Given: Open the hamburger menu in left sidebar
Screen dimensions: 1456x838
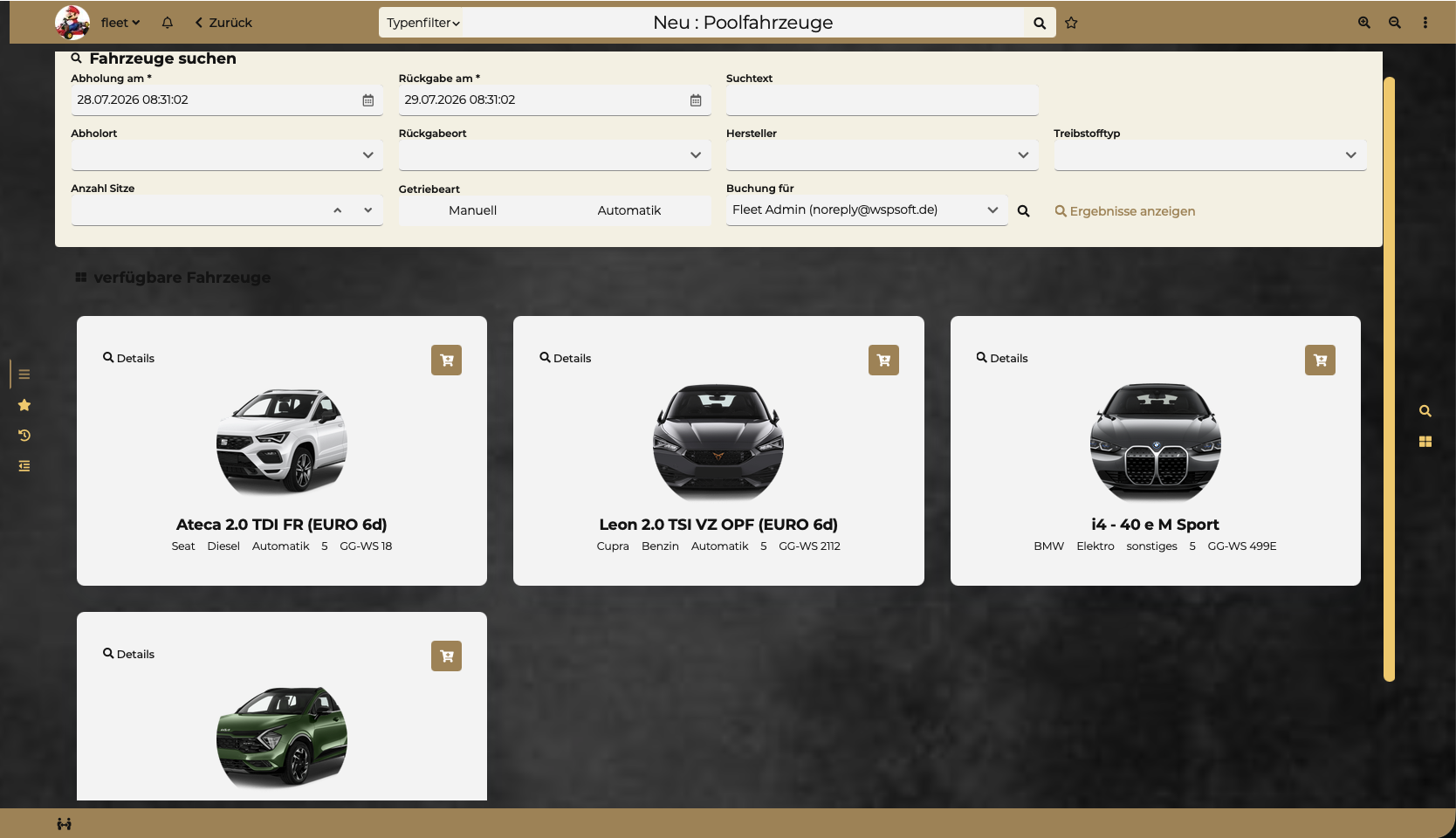Looking at the screenshot, I should (24, 374).
